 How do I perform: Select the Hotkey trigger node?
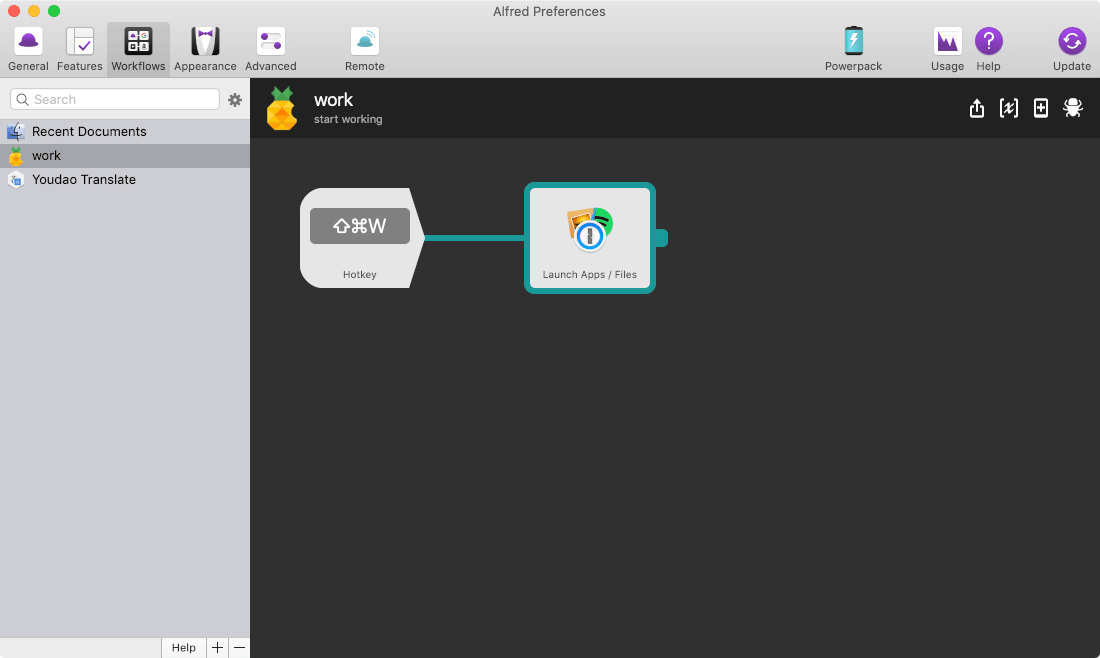tap(361, 238)
